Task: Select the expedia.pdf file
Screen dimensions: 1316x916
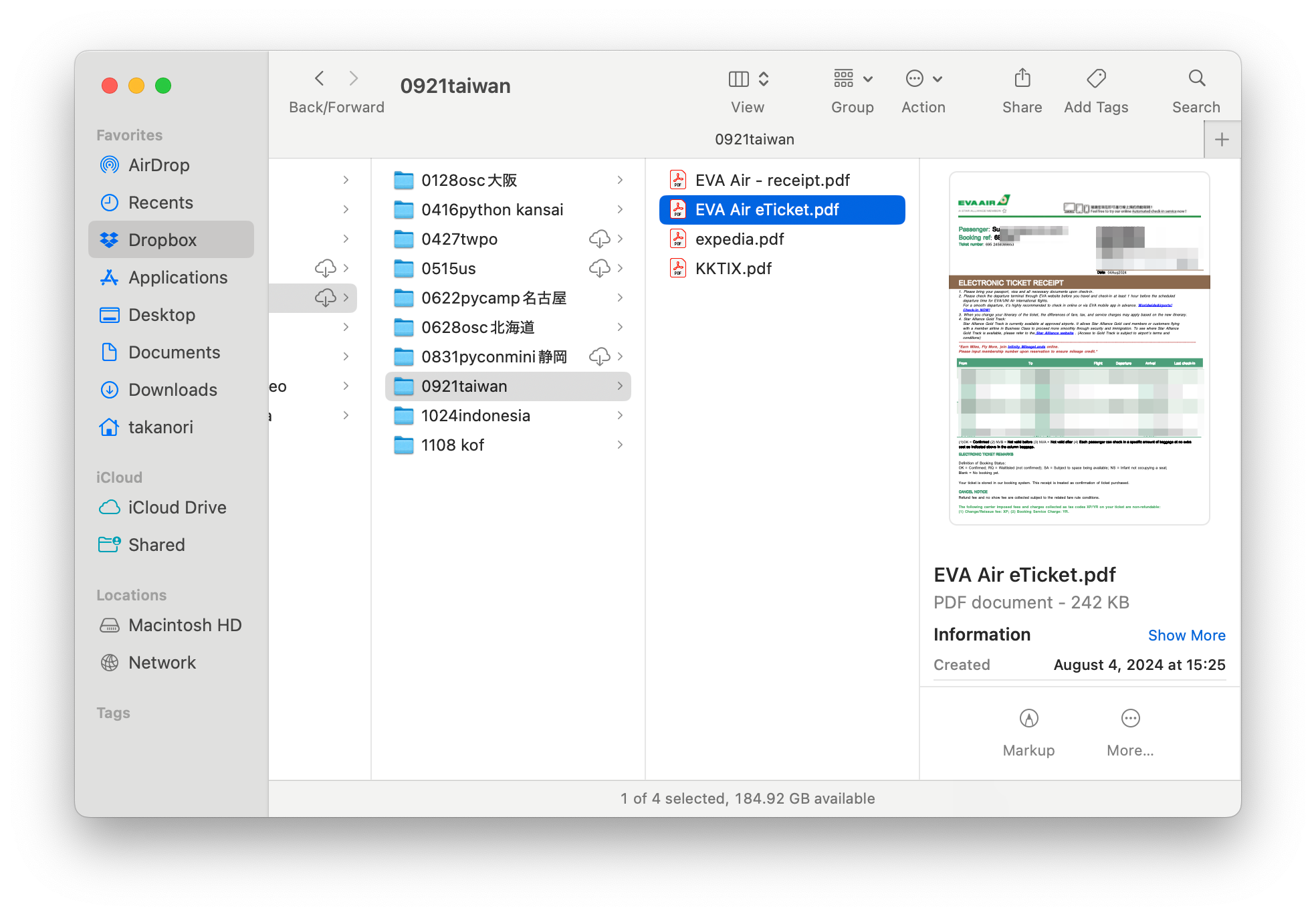Action: (x=739, y=239)
